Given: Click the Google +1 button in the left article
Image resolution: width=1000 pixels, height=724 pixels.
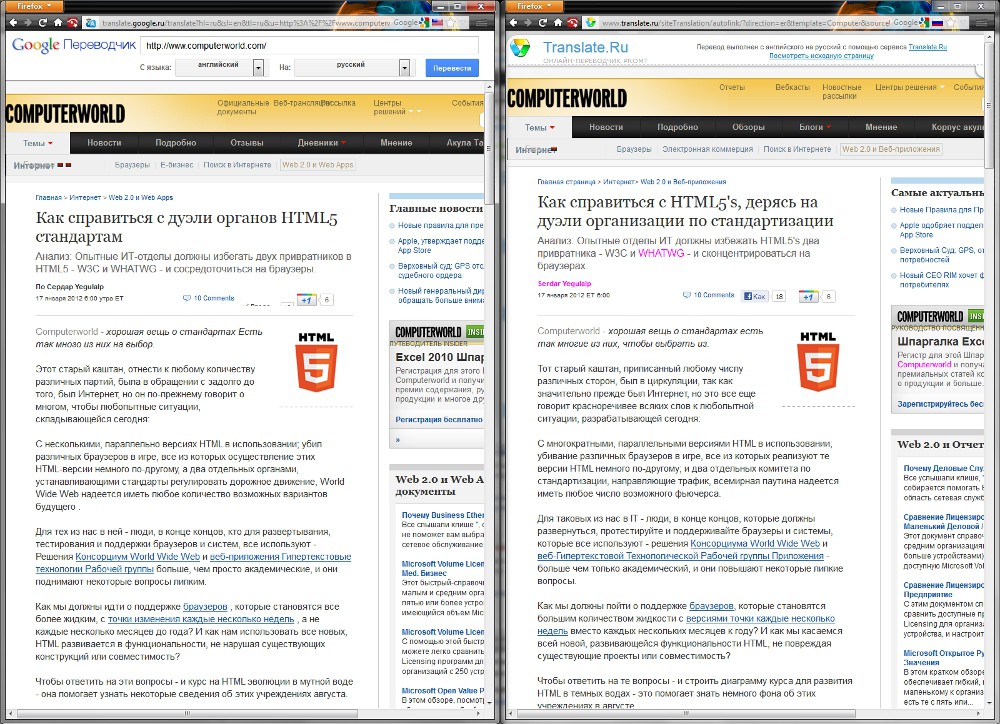Looking at the screenshot, I should coord(307,299).
